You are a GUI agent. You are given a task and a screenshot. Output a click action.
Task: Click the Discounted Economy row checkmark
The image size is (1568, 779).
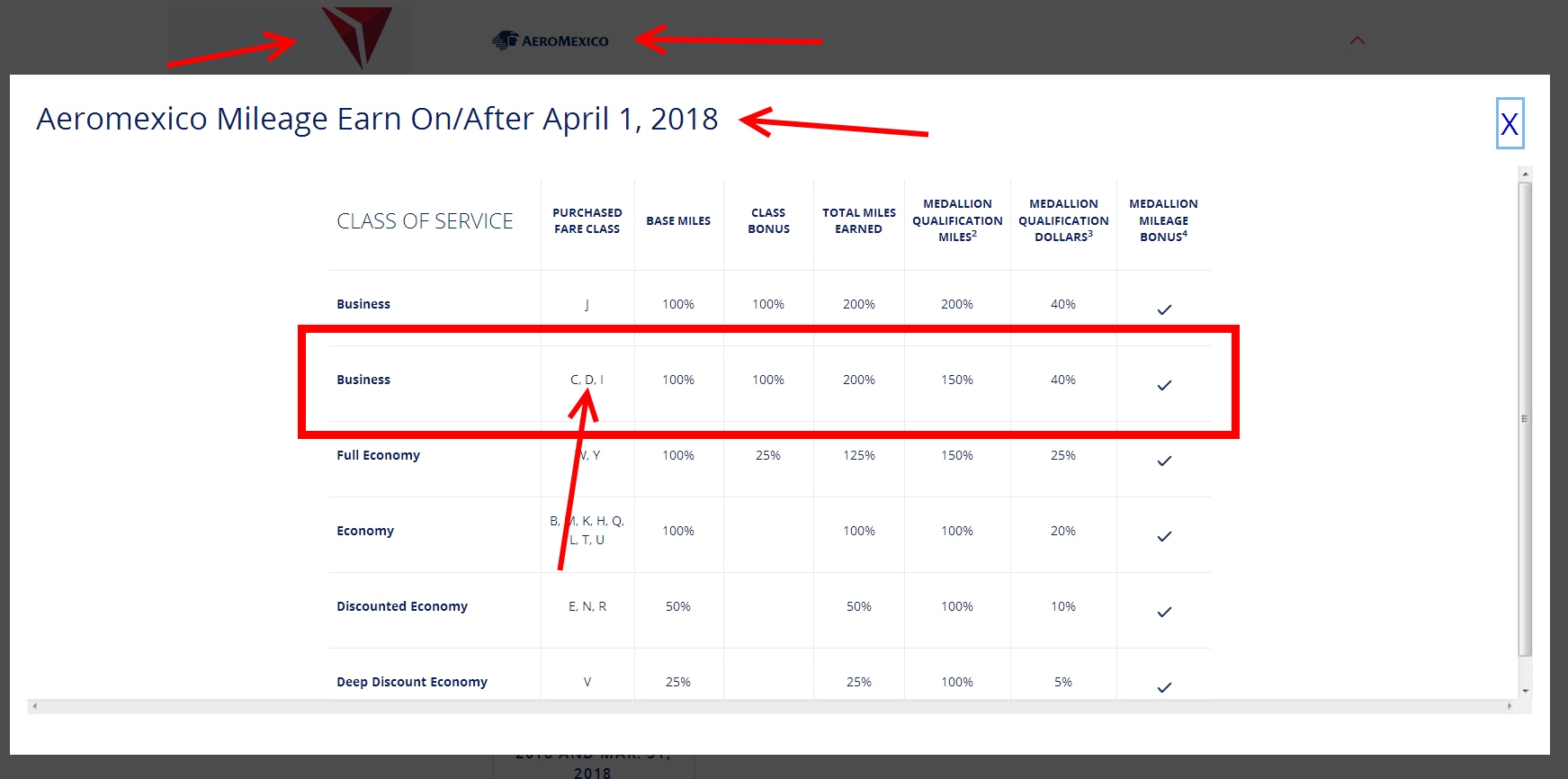pos(1164,612)
